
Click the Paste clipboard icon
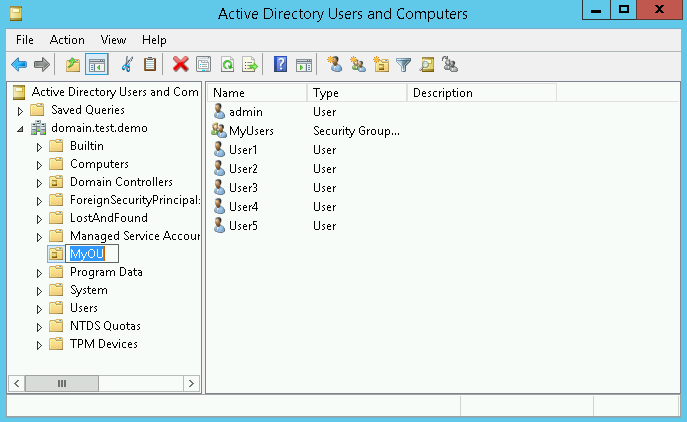tap(150, 64)
